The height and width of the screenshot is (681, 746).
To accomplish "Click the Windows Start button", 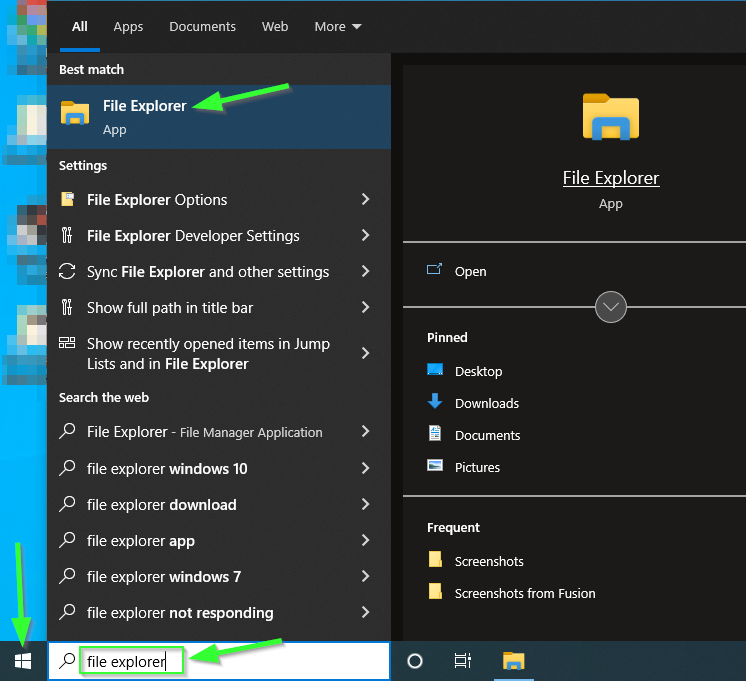I will coord(23,661).
